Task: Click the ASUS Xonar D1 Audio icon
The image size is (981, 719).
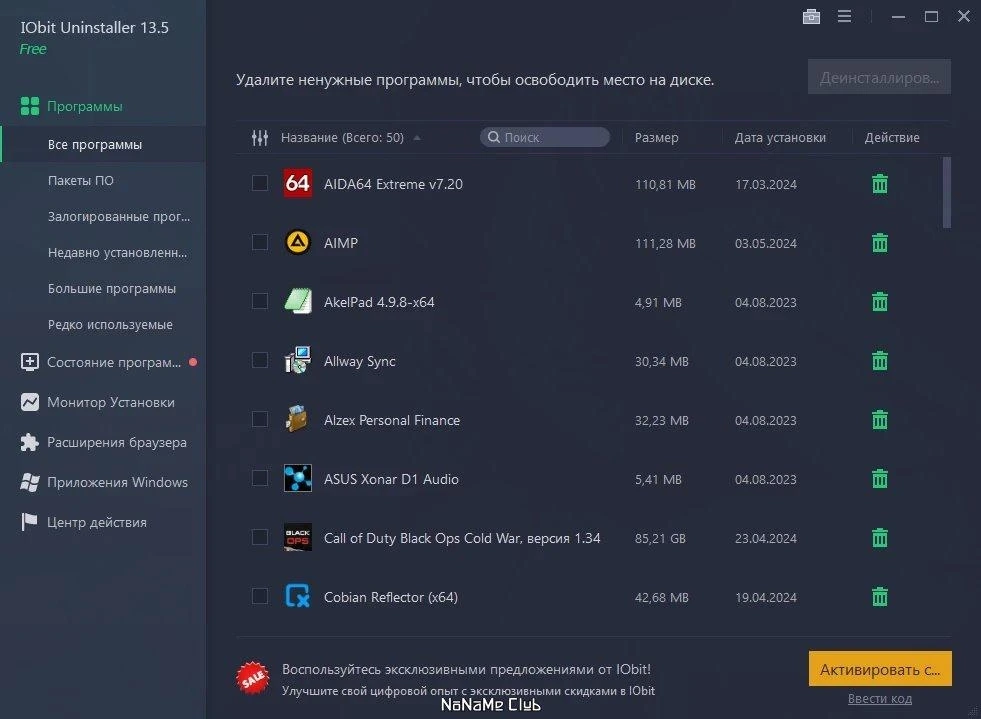Action: tap(298, 478)
